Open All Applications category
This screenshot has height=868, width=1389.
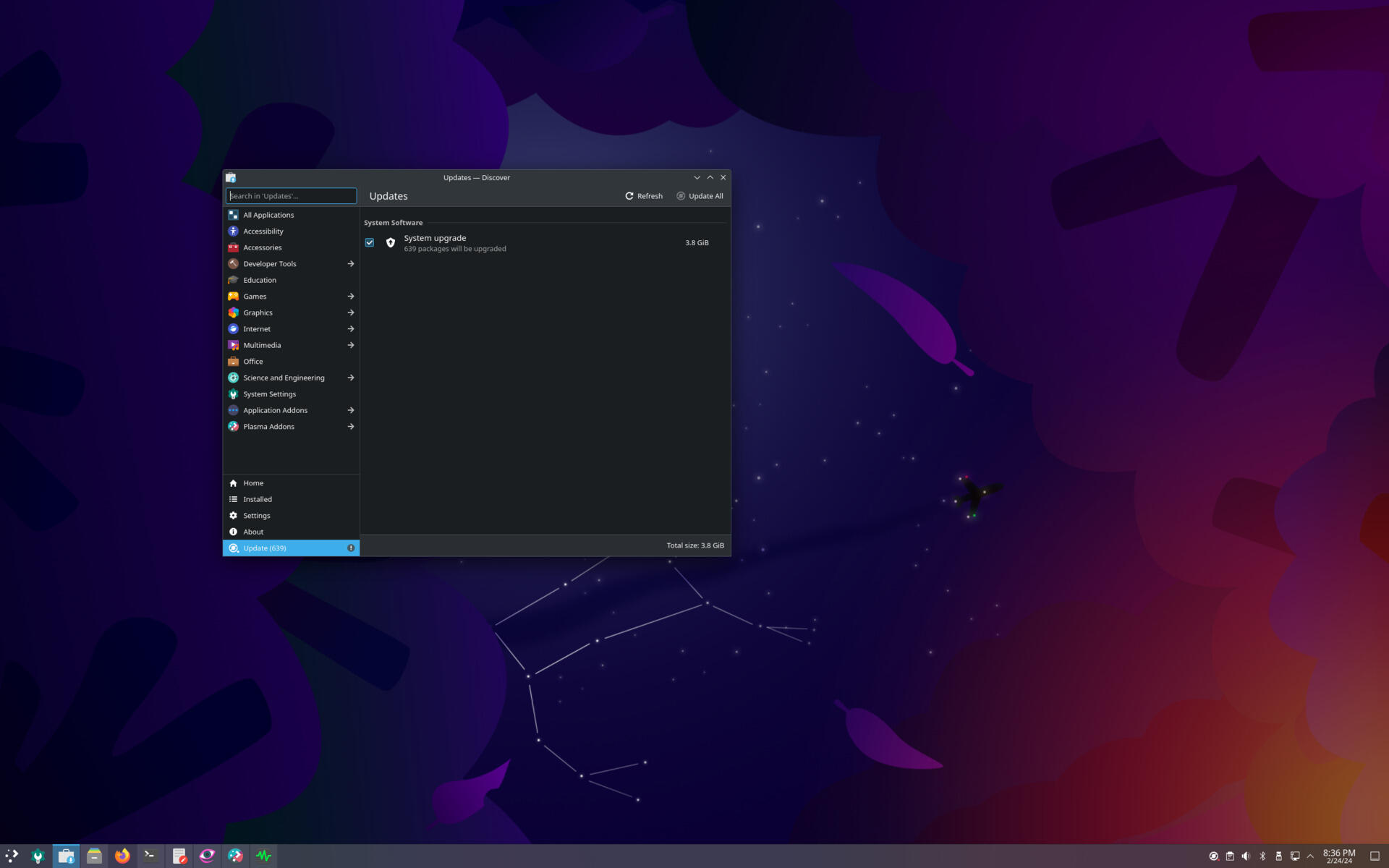(x=291, y=215)
